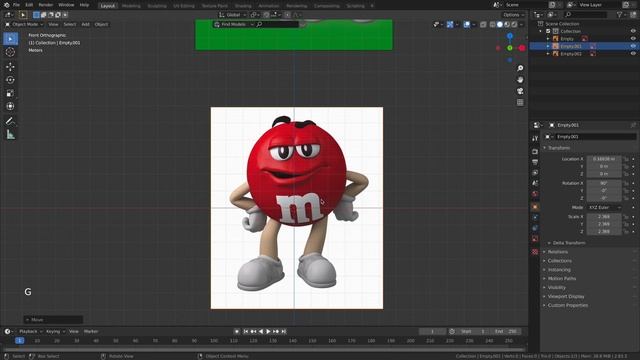Toggle Collection visibility eye icon
This screenshot has height=360, width=640.
[633, 31]
